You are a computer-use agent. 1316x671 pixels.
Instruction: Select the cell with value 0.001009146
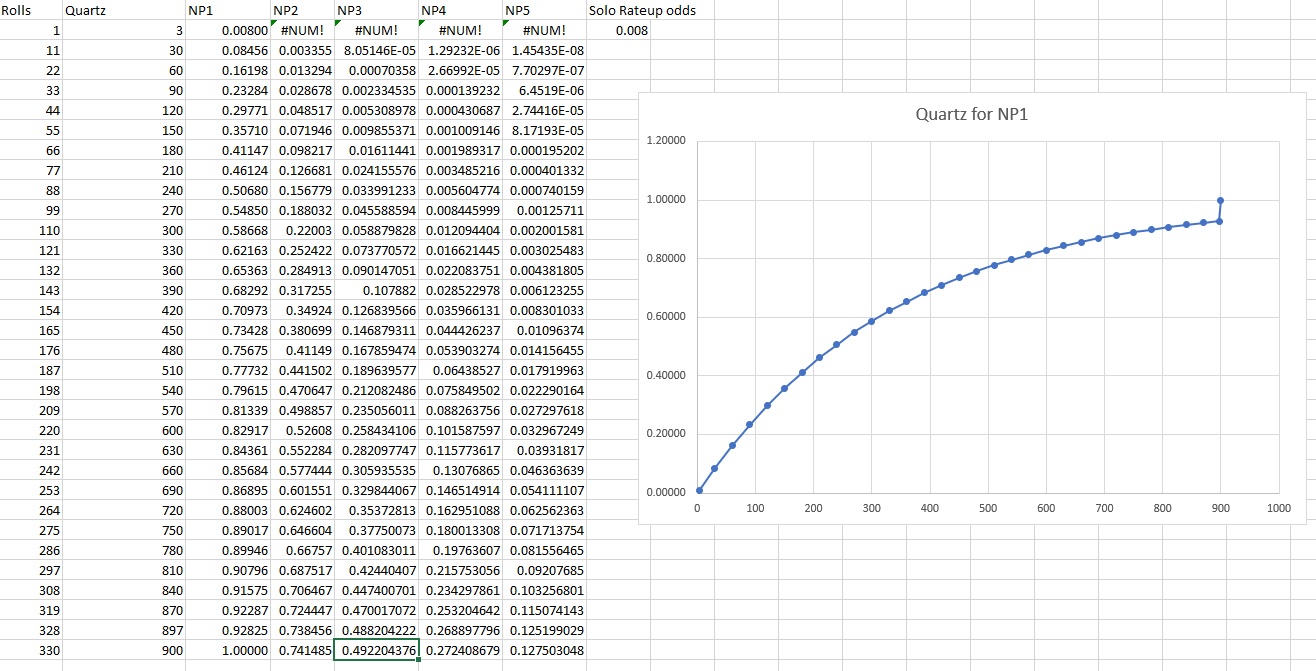click(x=459, y=130)
